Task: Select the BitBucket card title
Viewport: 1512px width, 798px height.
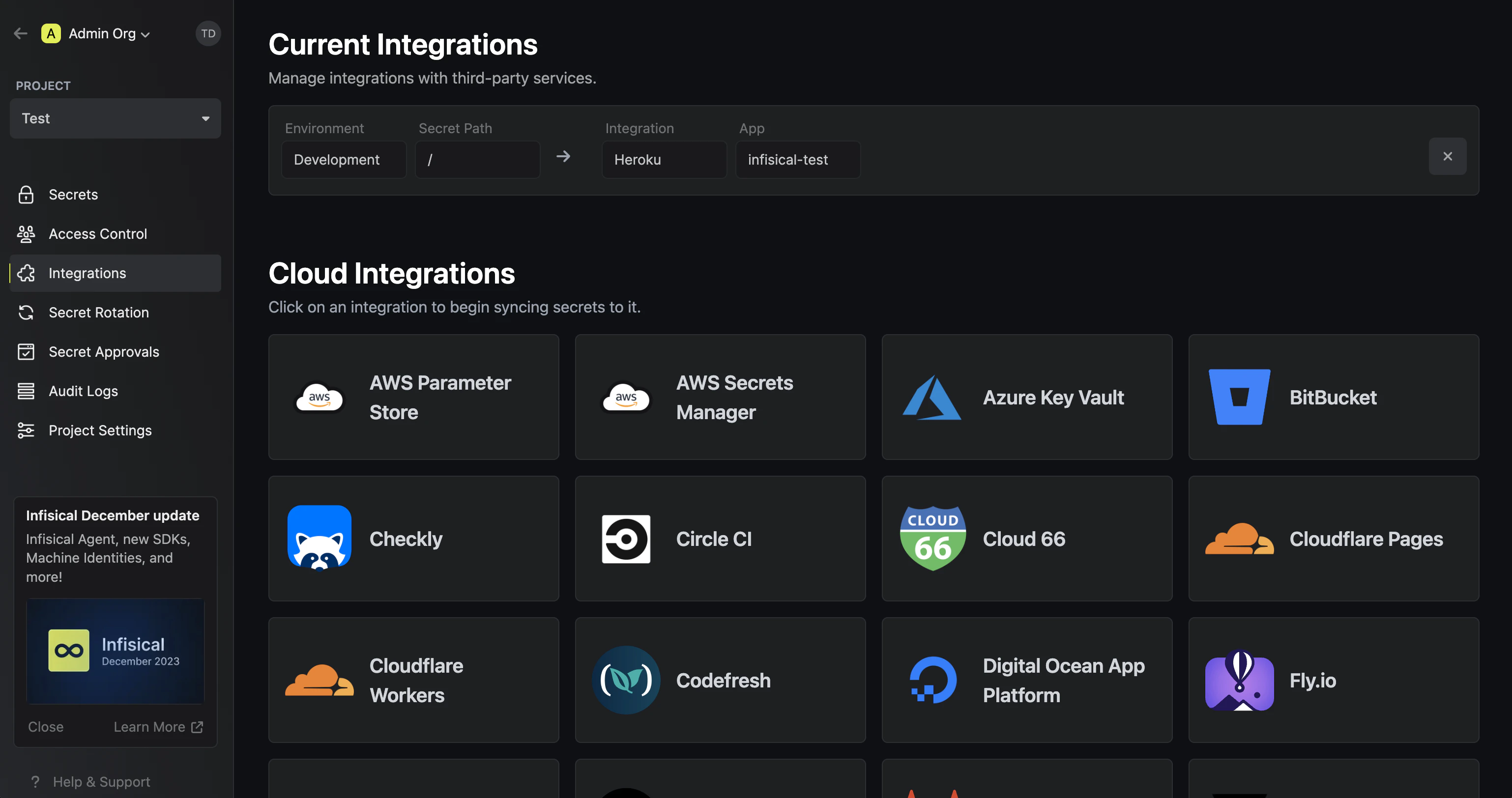Action: coord(1333,398)
